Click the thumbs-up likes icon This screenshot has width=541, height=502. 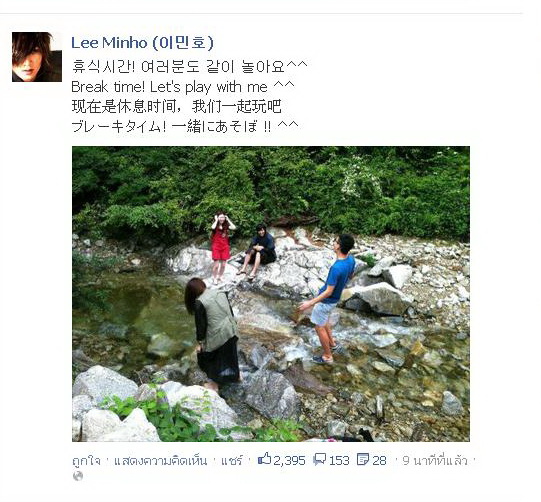[264, 459]
